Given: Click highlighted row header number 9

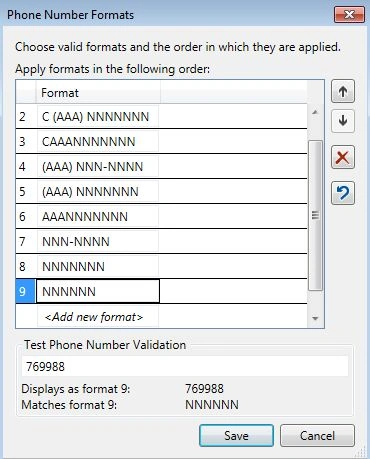Looking at the screenshot, I should point(25,292).
